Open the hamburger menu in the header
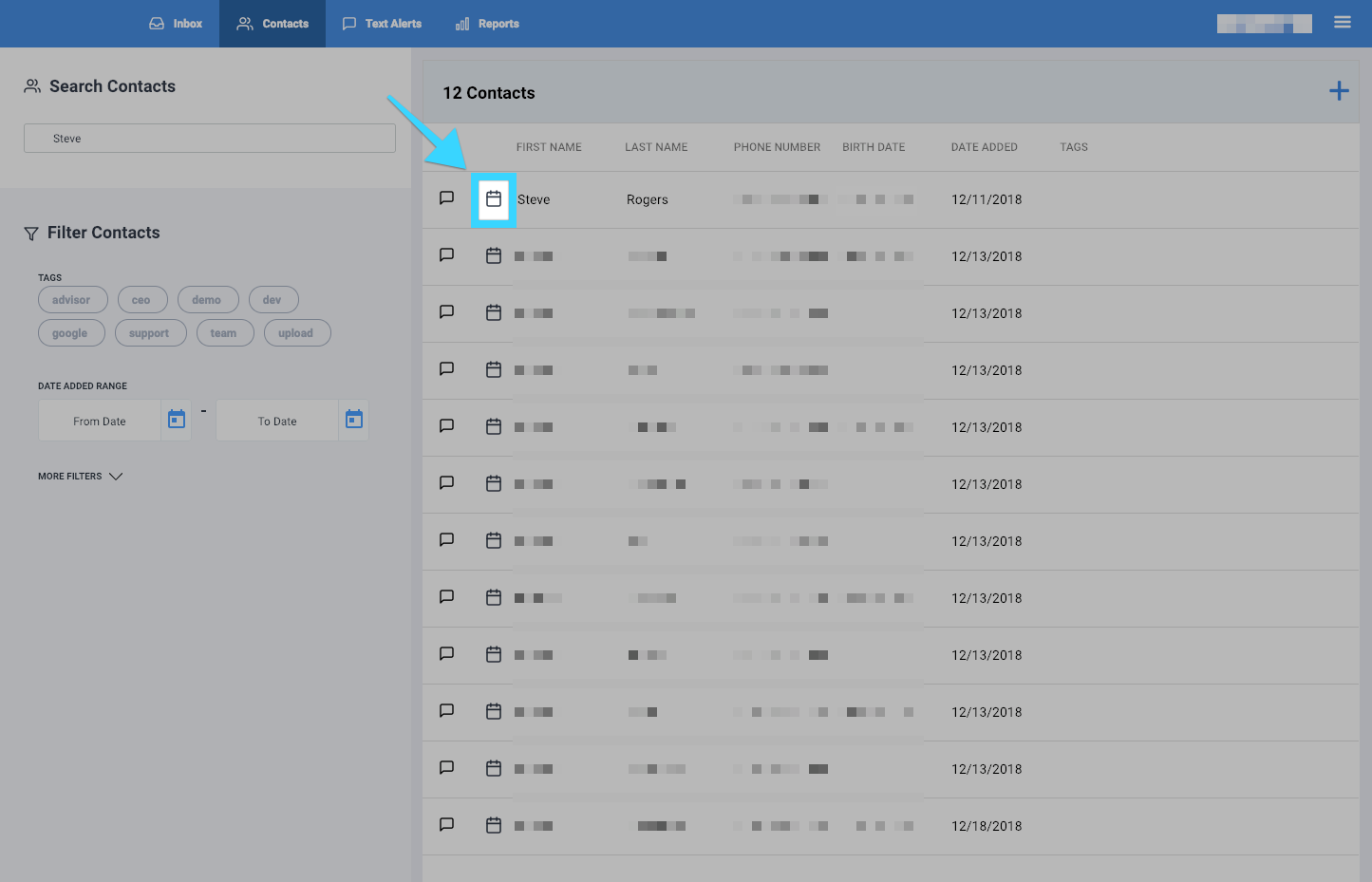 click(1342, 22)
